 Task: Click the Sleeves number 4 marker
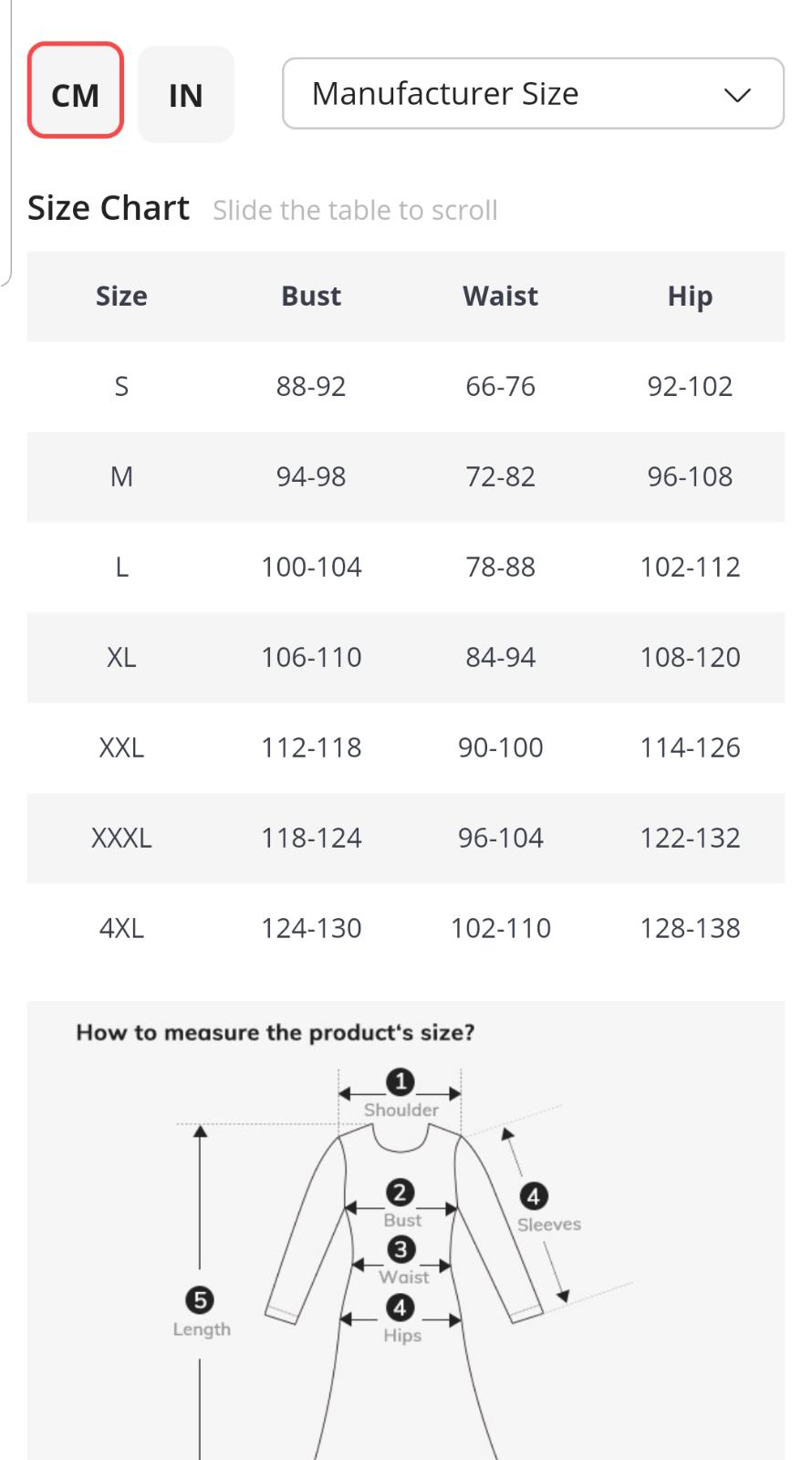(534, 1196)
